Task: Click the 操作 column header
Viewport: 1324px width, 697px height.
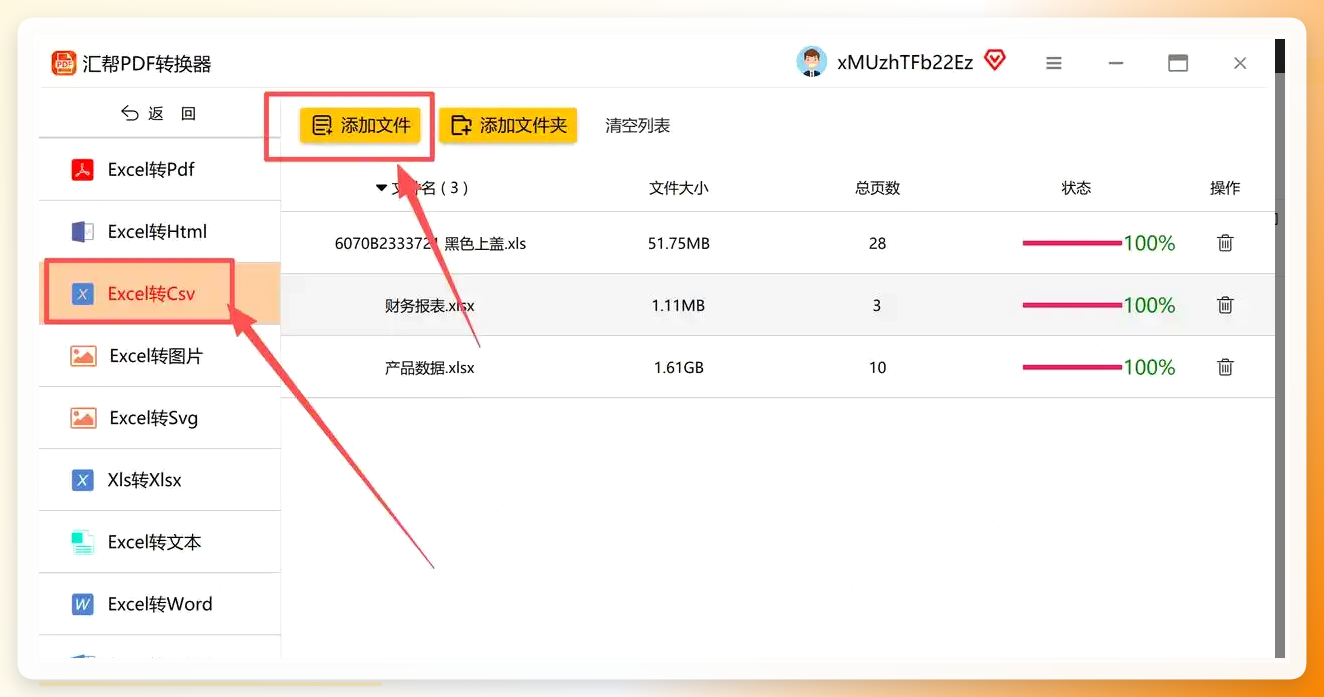Action: [1225, 188]
